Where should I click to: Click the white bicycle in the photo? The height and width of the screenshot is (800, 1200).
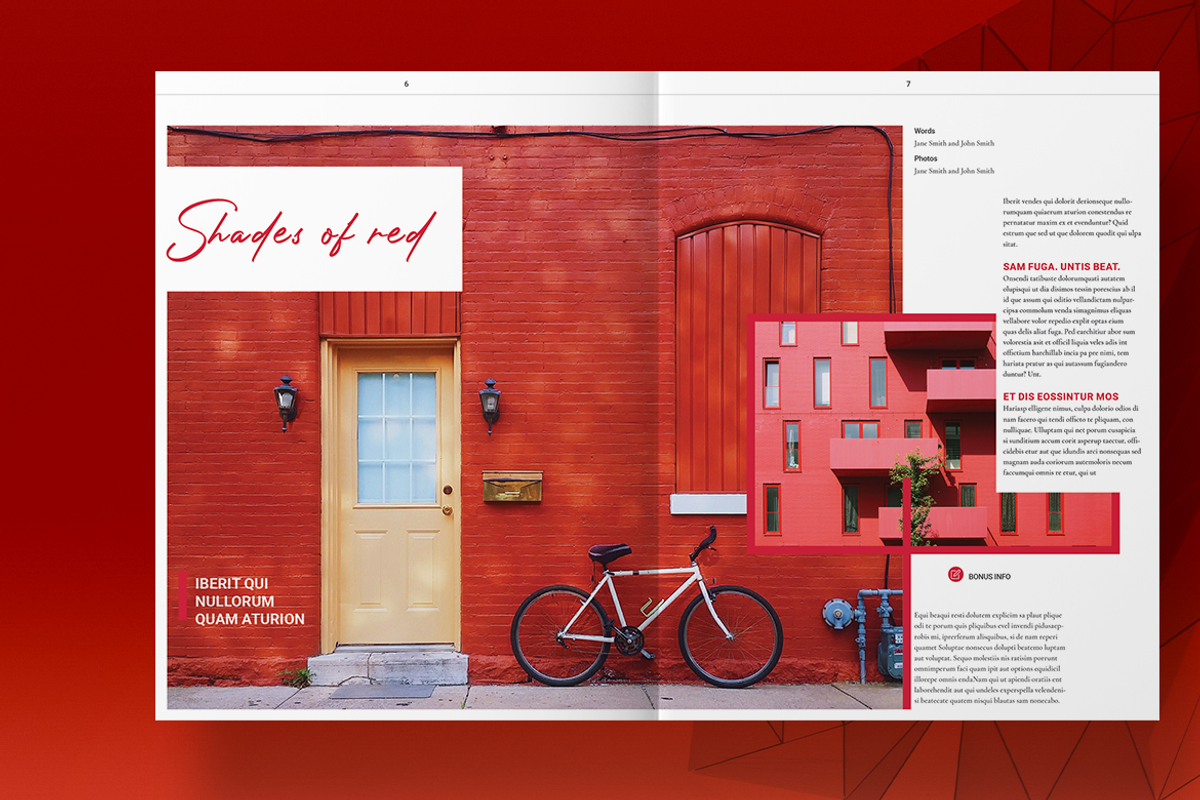(646, 608)
